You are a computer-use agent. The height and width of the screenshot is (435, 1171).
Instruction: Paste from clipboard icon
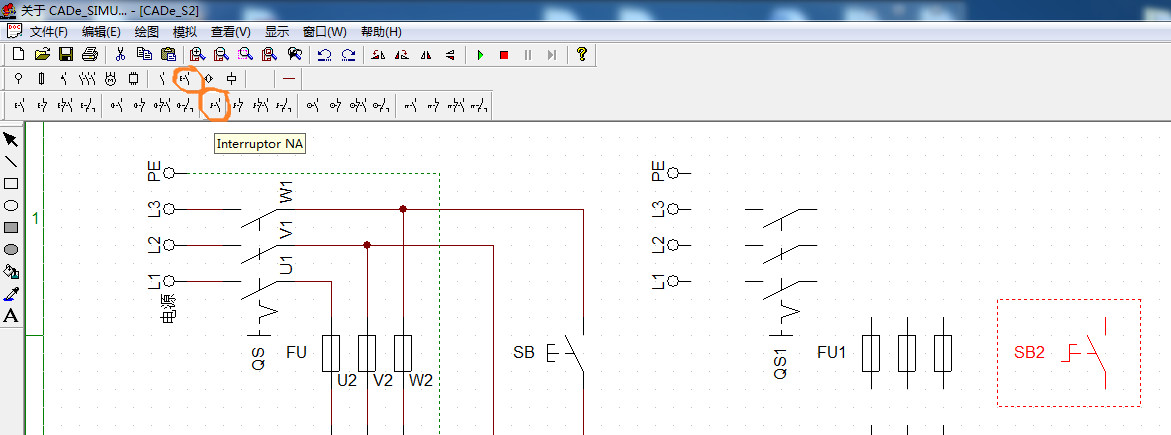169,55
